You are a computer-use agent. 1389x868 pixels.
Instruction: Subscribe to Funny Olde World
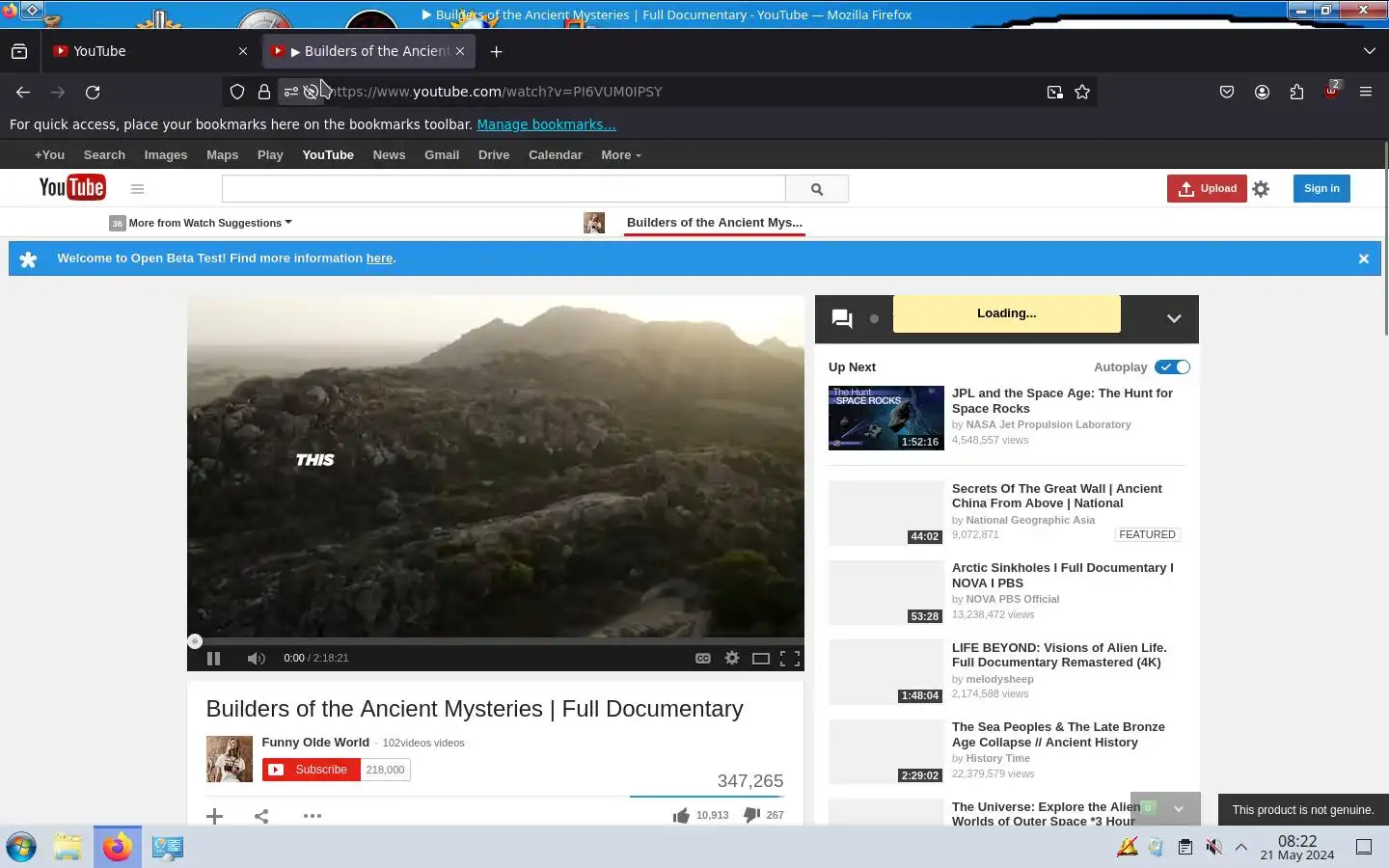pyautogui.click(x=311, y=770)
